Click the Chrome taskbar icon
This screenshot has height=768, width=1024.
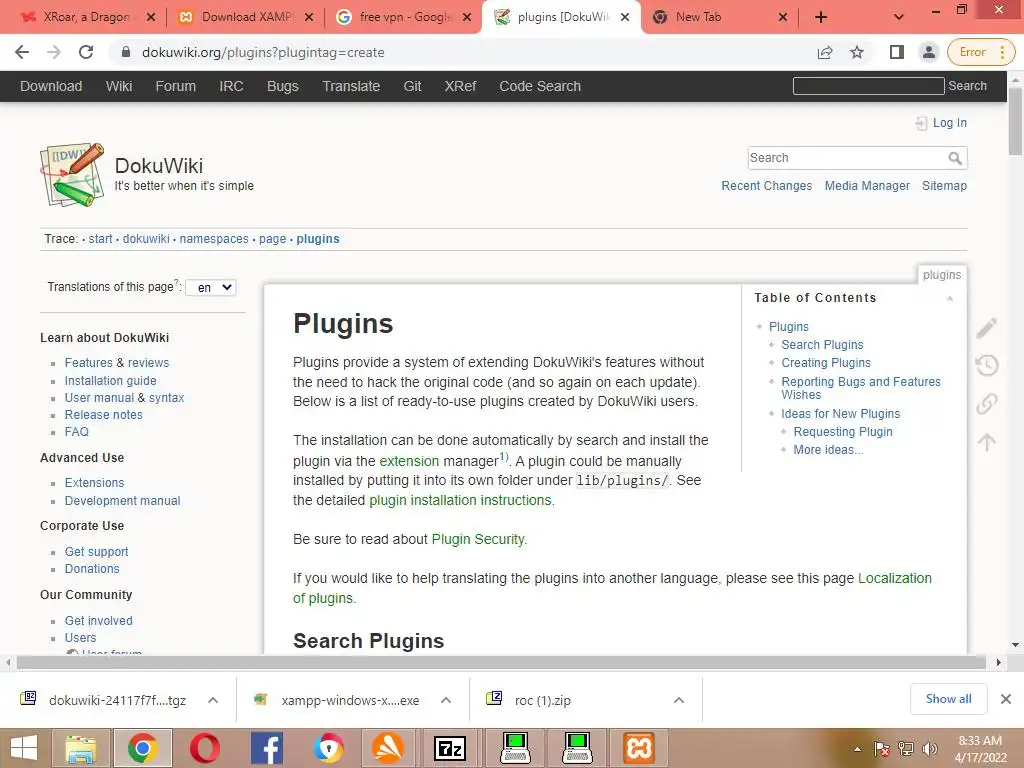[142, 748]
